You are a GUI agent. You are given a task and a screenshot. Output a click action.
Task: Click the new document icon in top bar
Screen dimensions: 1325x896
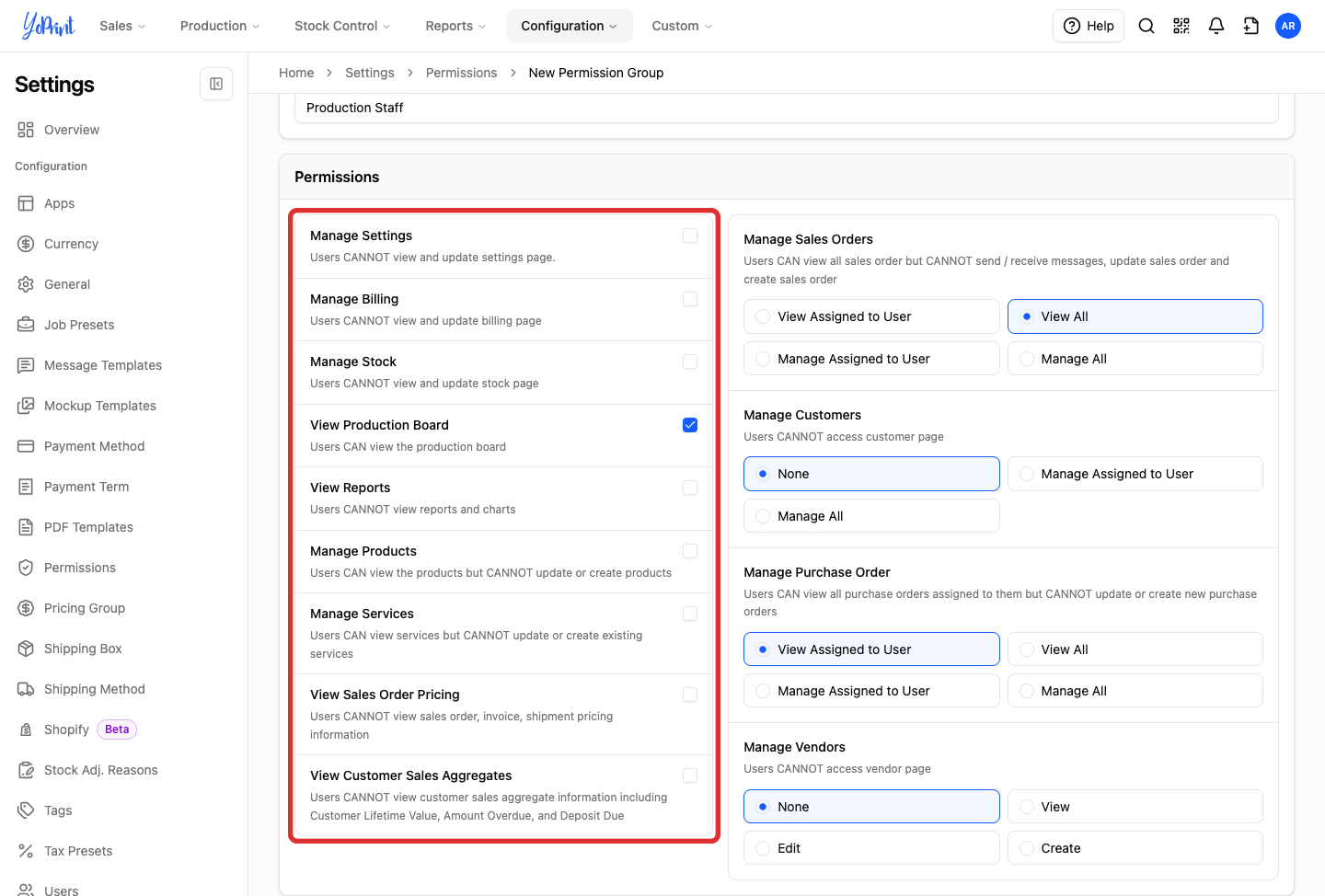tap(1251, 26)
